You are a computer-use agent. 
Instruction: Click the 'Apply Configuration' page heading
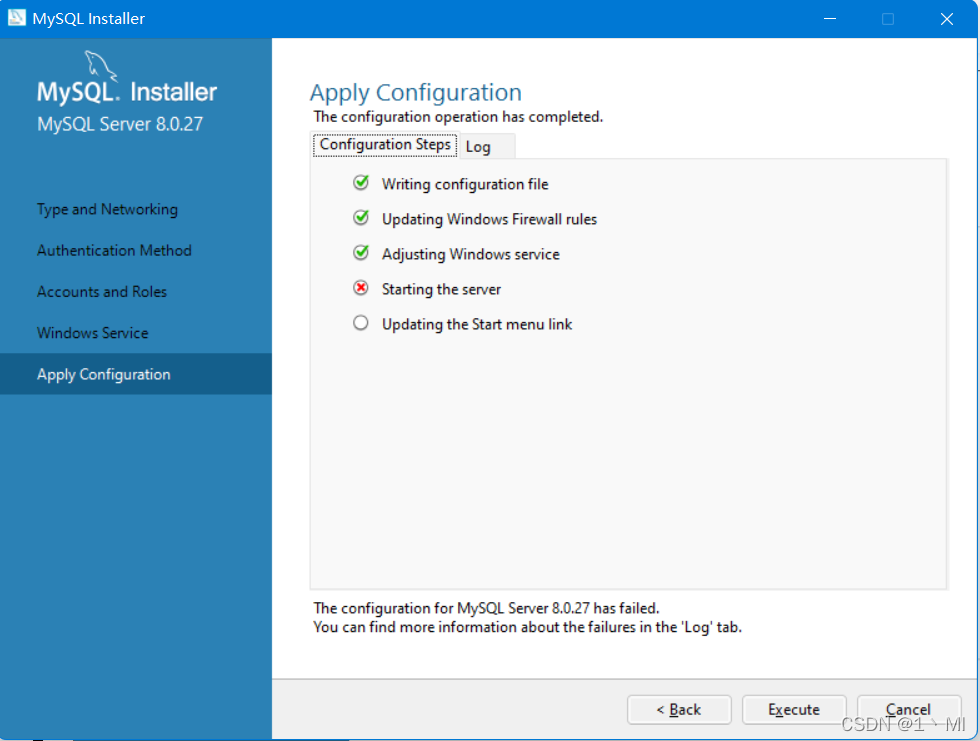416,92
